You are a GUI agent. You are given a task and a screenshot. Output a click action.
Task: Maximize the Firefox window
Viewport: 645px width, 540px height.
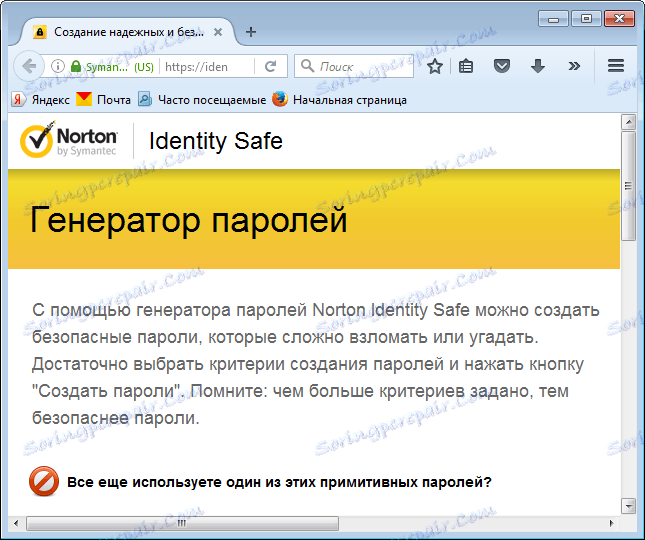click(586, 19)
